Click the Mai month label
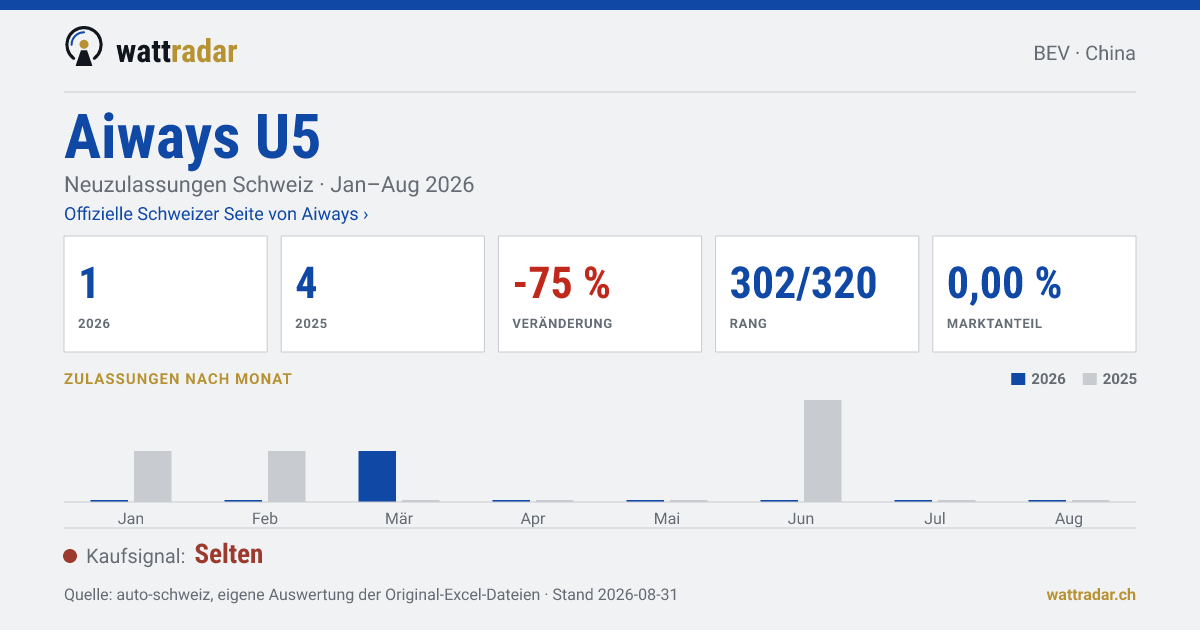 coord(667,518)
